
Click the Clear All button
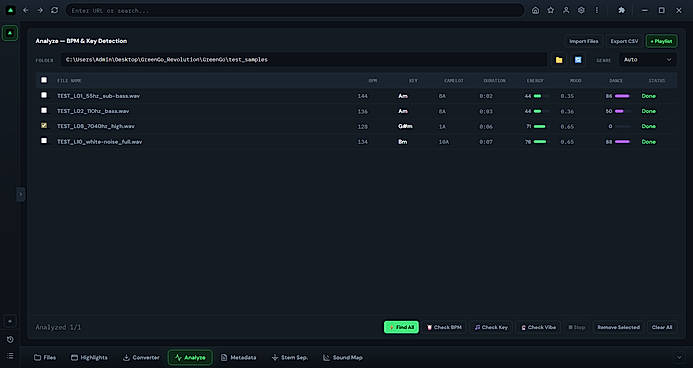click(x=662, y=327)
